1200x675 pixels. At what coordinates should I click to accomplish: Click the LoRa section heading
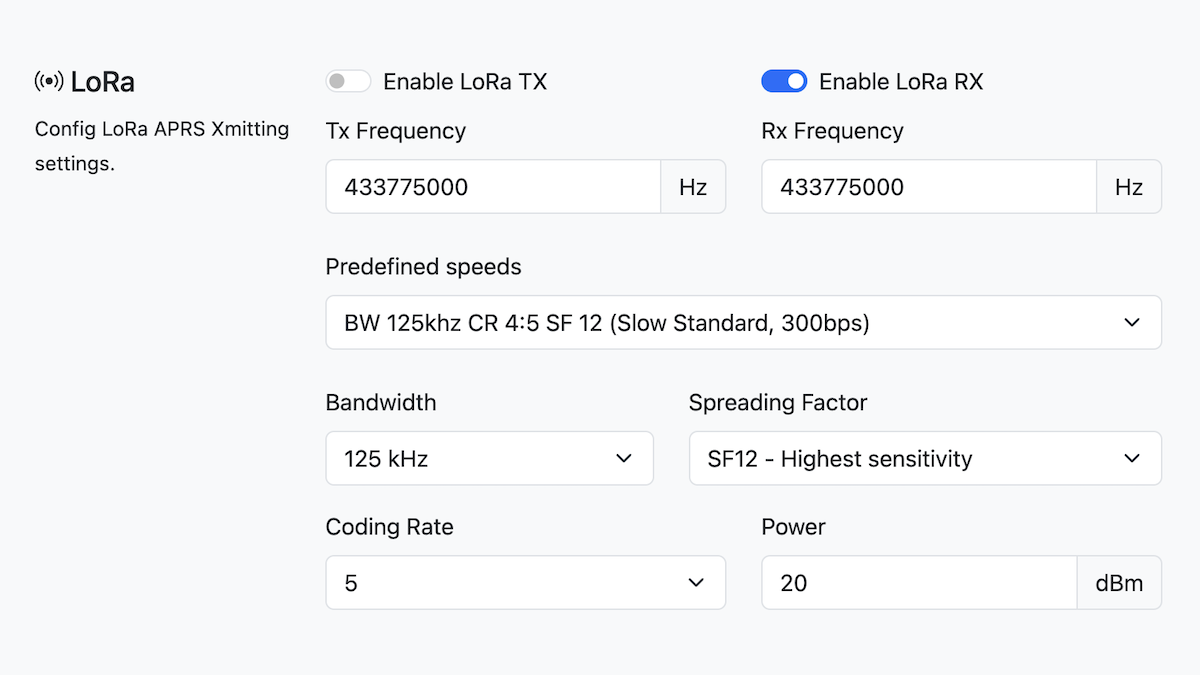pyautogui.click(x=102, y=82)
